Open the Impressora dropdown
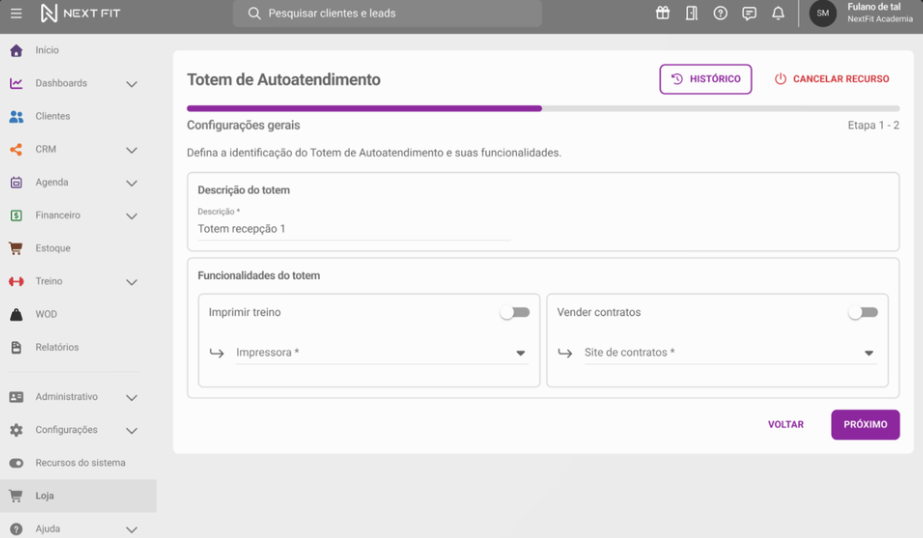 pyautogui.click(x=382, y=353)
